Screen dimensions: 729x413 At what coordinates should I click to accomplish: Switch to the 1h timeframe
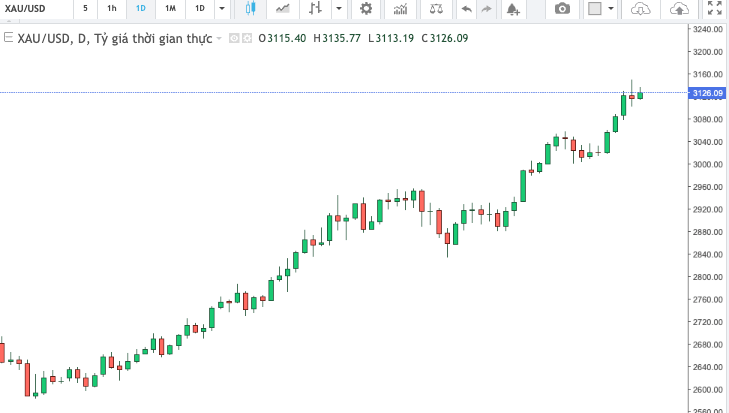click(x=112, y=8)
